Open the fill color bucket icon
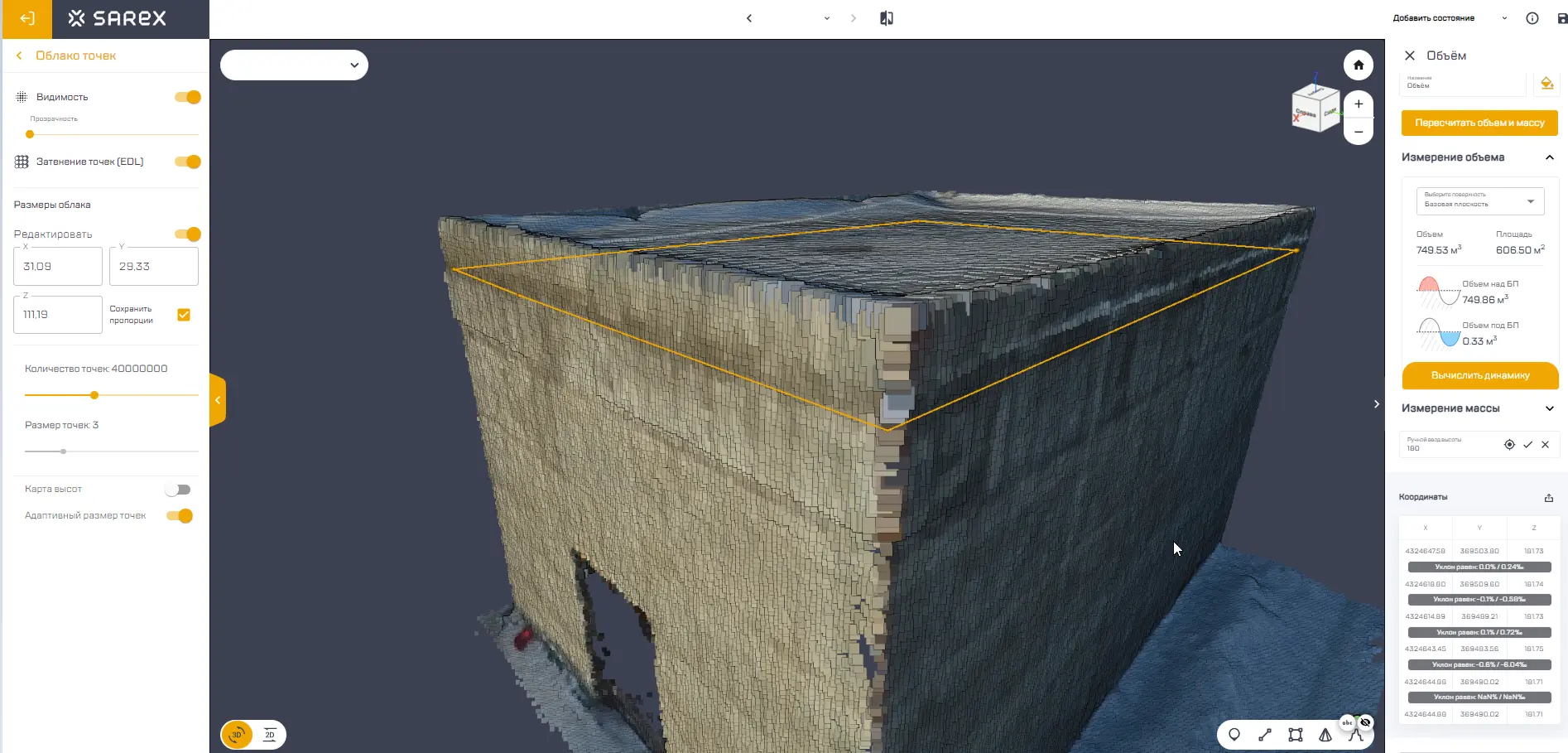The image size is (1568, 753). pyautogui.click(x=1546, y=84)
